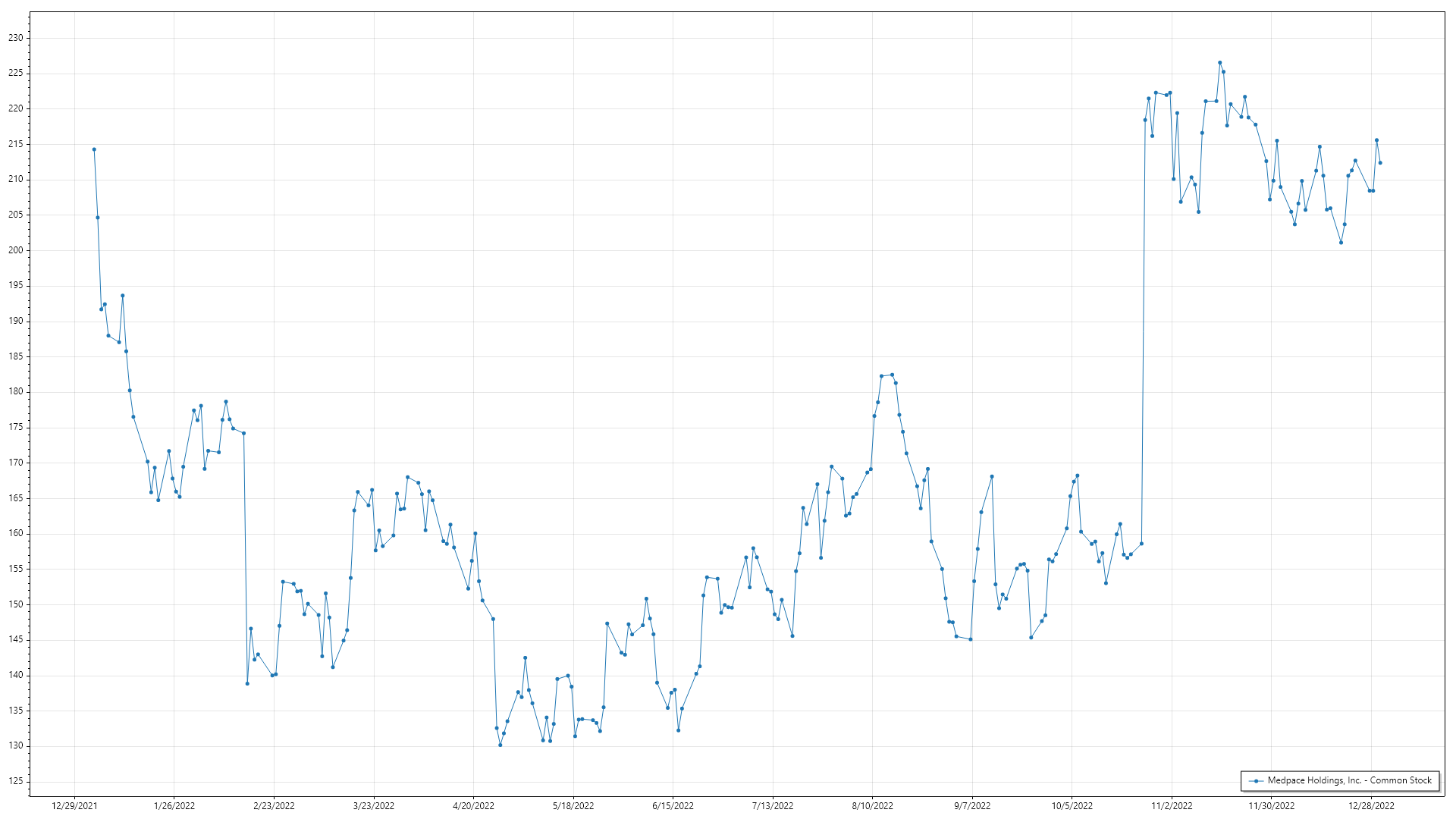Viewport: 1456px width, 819px height.
Task: Click the 175 y-axis tick label
Action: 16,427
